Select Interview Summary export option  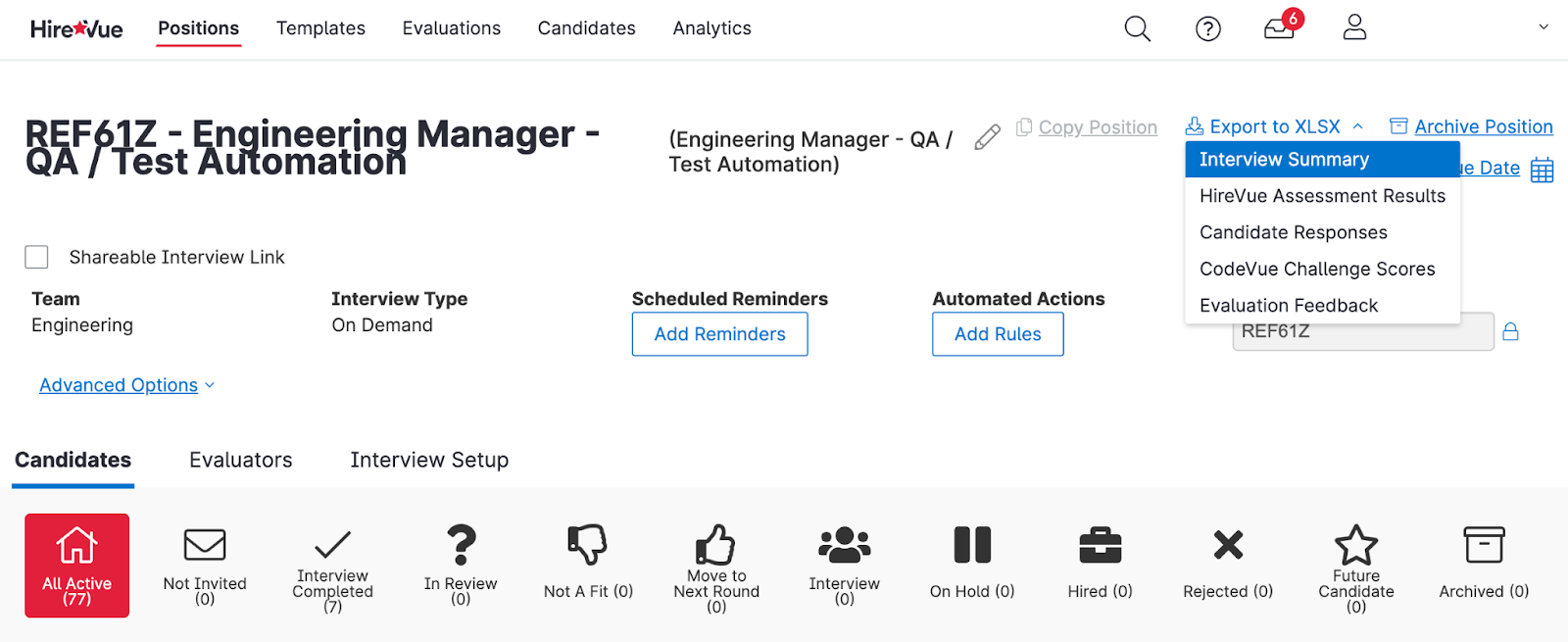pyautogui.click(x=1284, y=160)
